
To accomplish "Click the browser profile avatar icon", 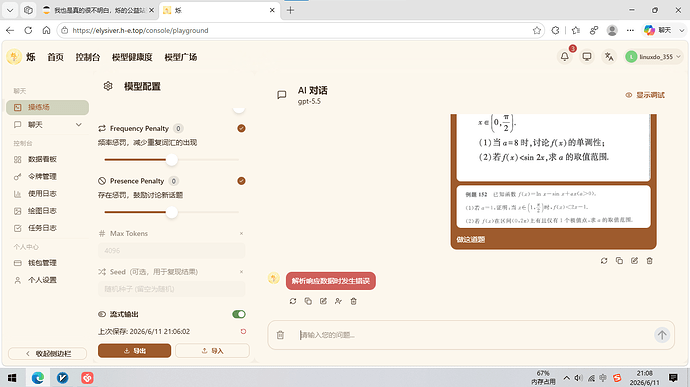I will [x=612, y=30].
